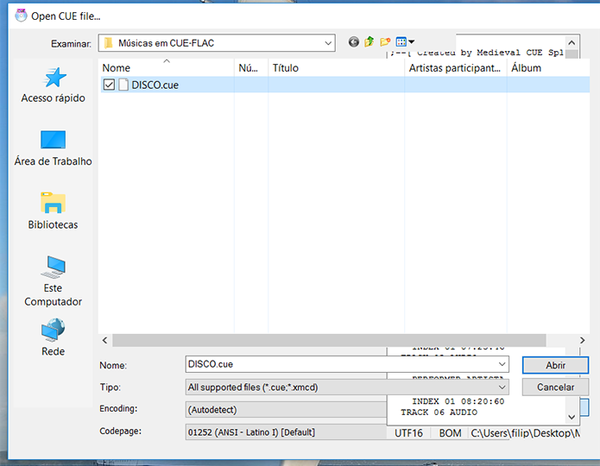Open Bibliotecas in the places bar
600x466 pixels.
click(x=53, y=211)
